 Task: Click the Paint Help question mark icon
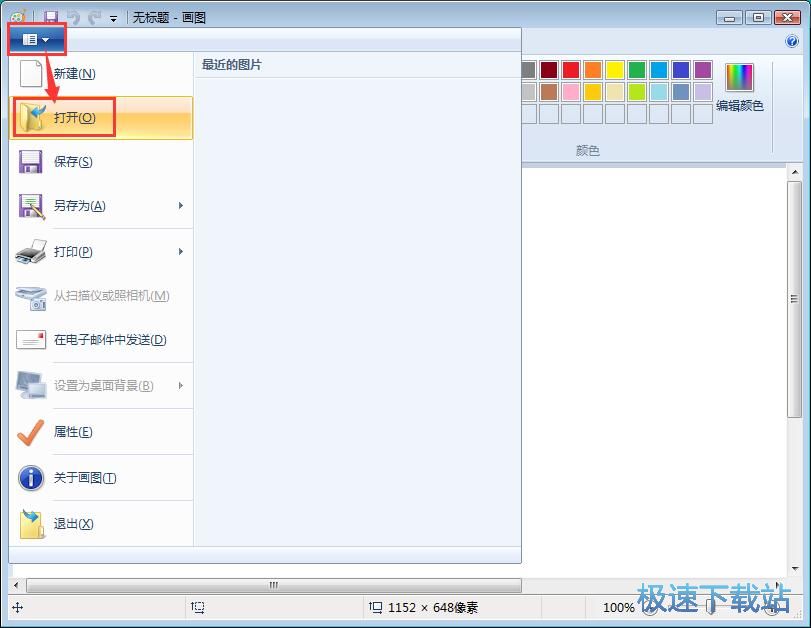(792, 41)
